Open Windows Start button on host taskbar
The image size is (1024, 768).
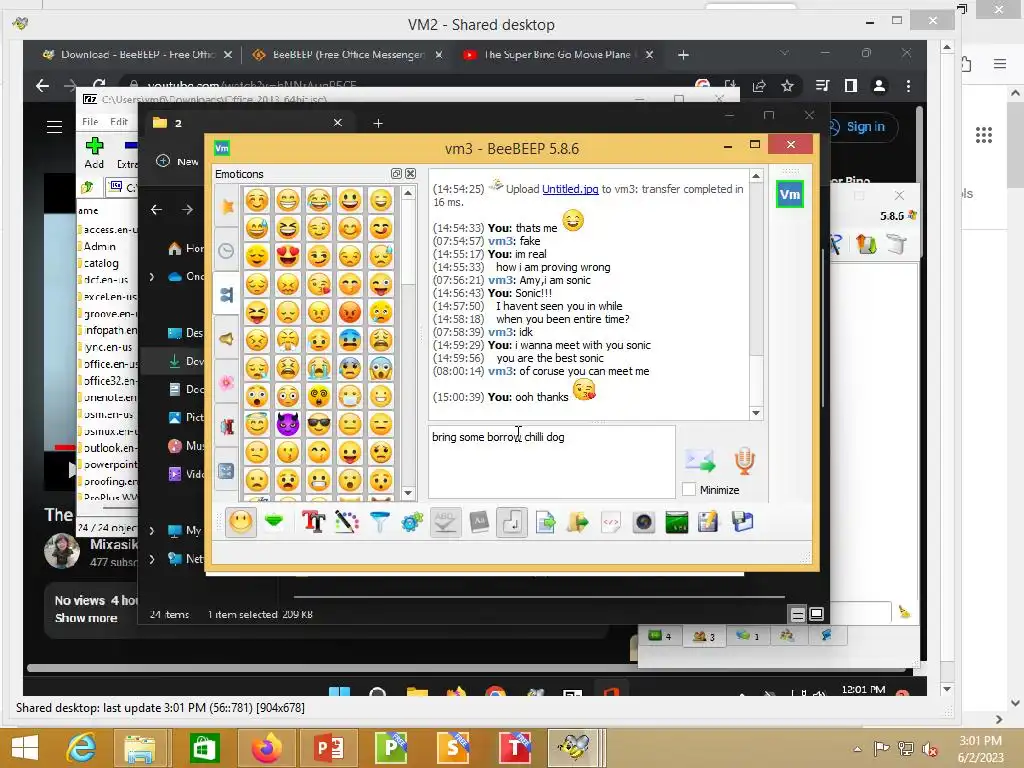[25, 747]
